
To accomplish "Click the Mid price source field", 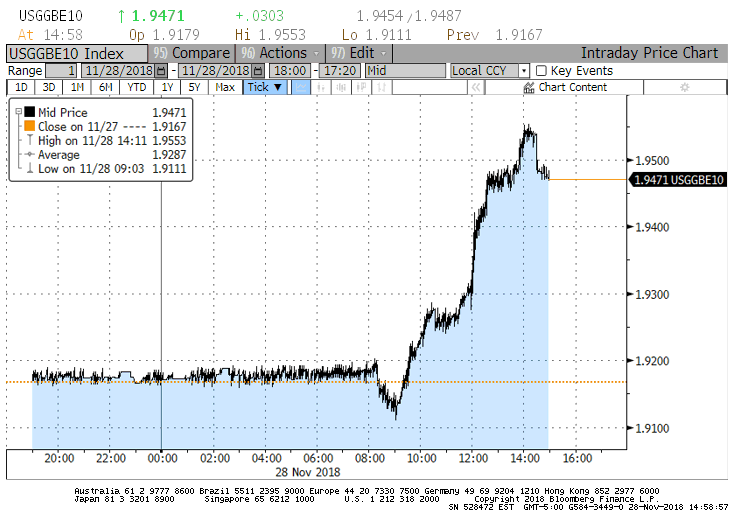I will [405, 71].
